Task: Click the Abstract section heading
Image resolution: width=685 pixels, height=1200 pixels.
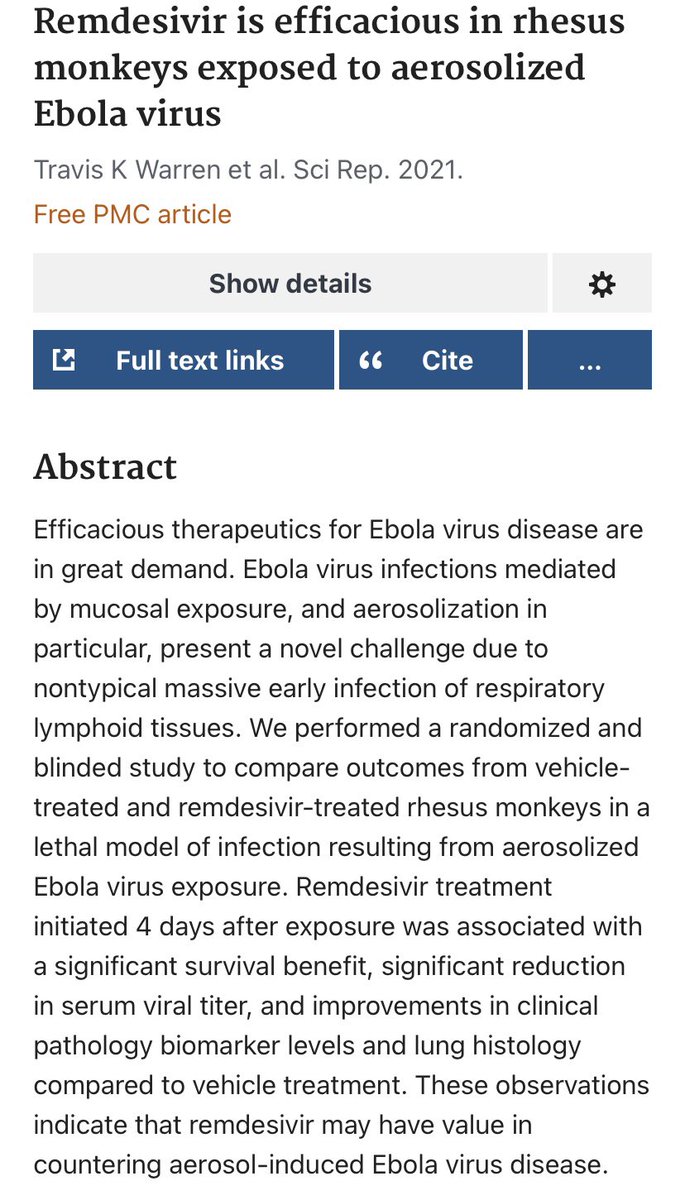Action: click(x=105, y=467)
